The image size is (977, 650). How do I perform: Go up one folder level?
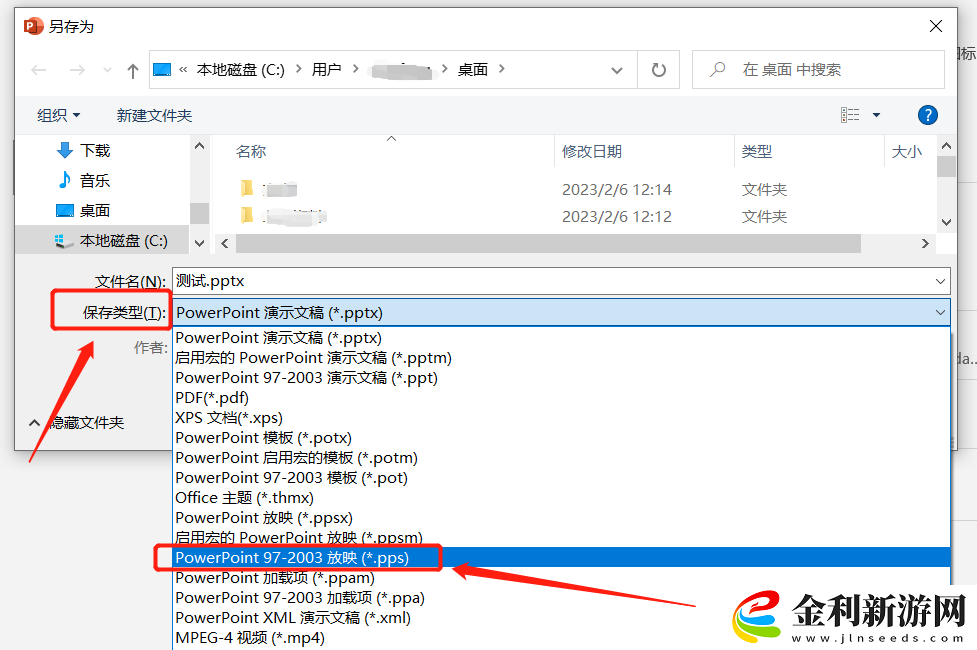point(132,70)
